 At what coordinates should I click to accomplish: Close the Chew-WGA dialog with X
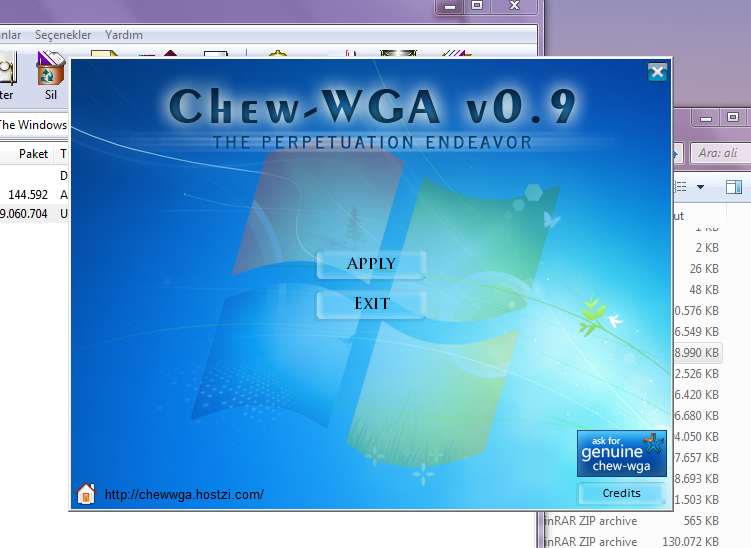pyautogui.click(x=658, y=72)
